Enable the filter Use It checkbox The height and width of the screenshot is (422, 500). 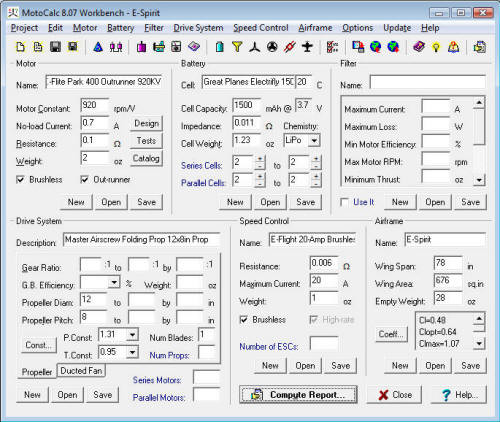(345, 202)
